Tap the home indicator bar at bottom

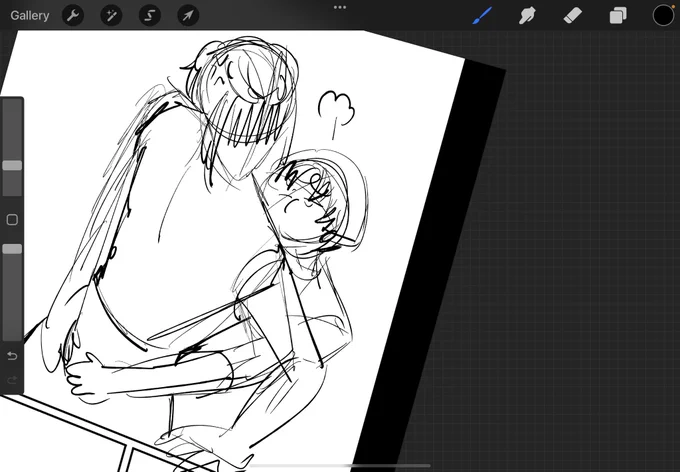pyautogui.click(x=340, y=466)
